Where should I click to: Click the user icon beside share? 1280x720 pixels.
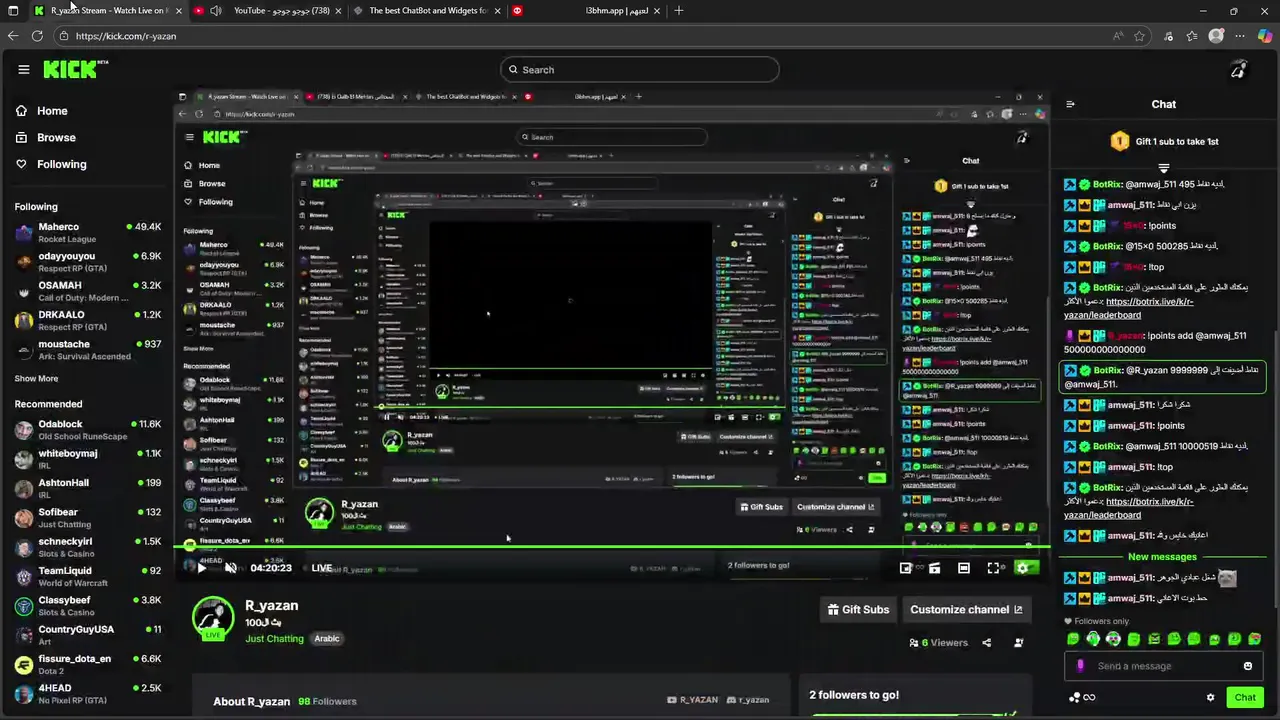coord(1019,643)
